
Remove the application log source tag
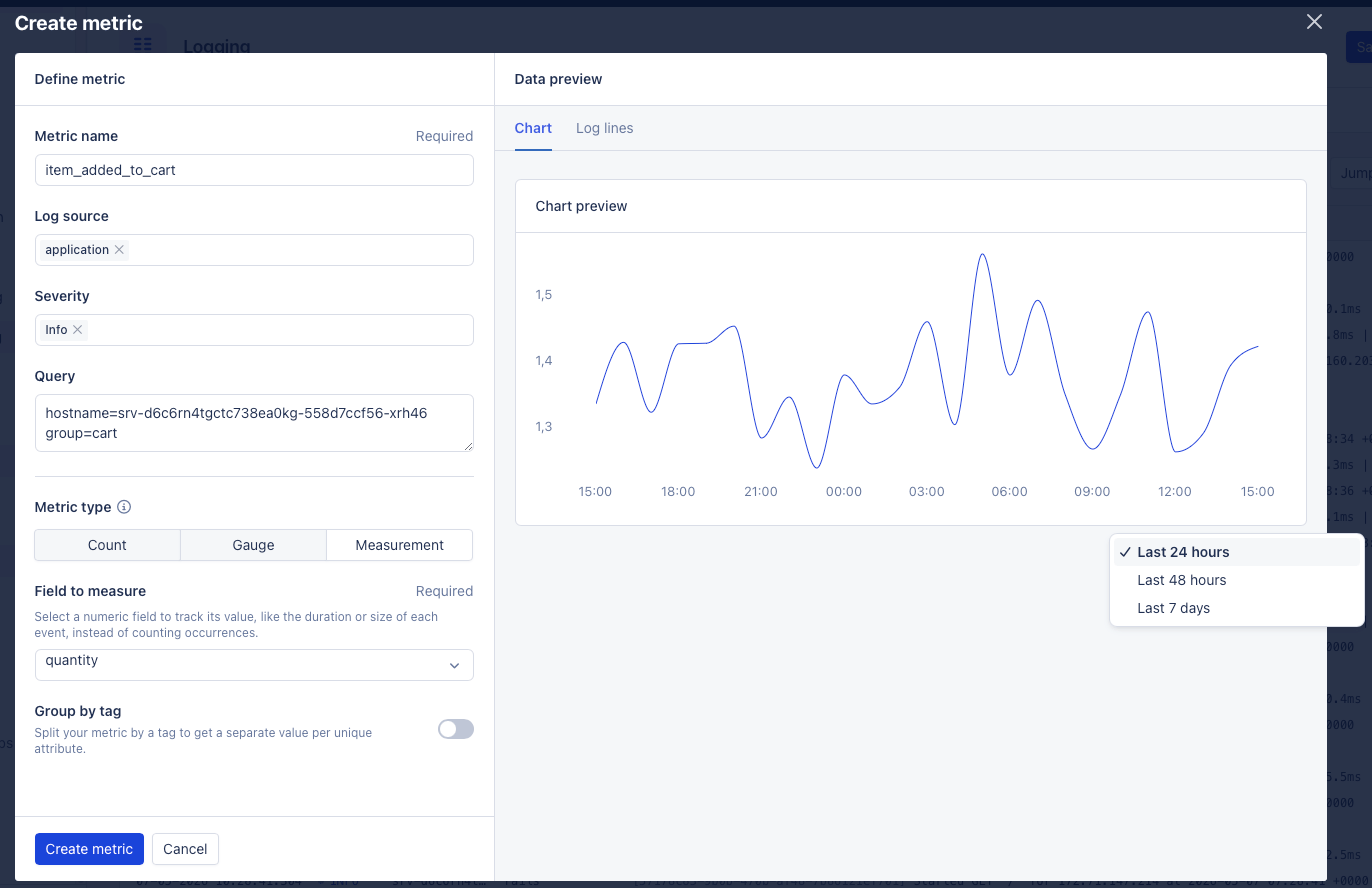pyautogui.click(x=119, y=250)
